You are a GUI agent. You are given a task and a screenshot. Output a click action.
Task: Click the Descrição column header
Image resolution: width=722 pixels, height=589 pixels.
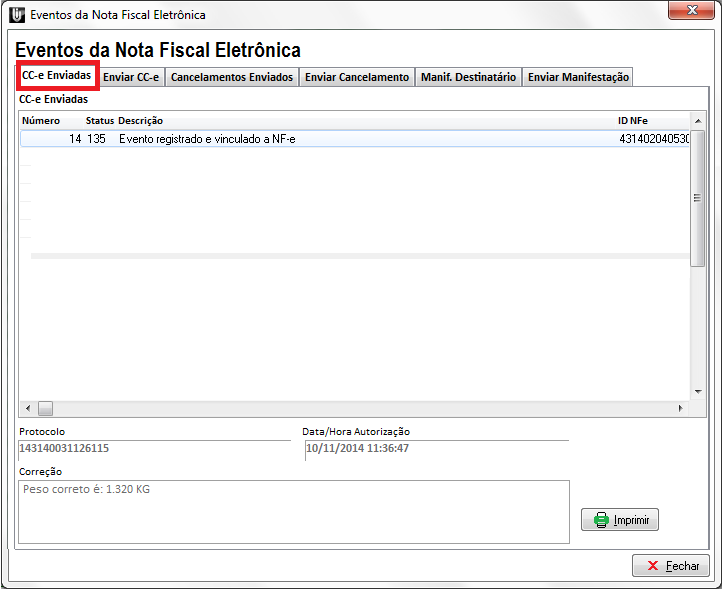(140, 121)
